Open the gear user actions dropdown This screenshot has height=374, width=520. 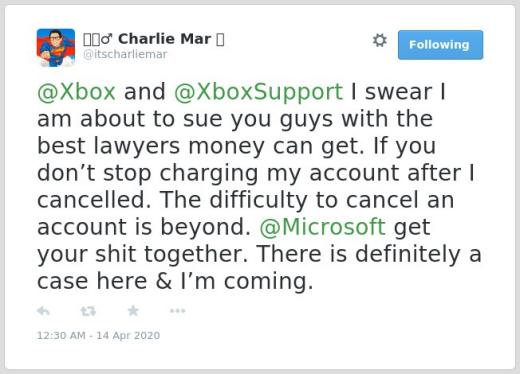pyautogui.click(x=380, y=40)
